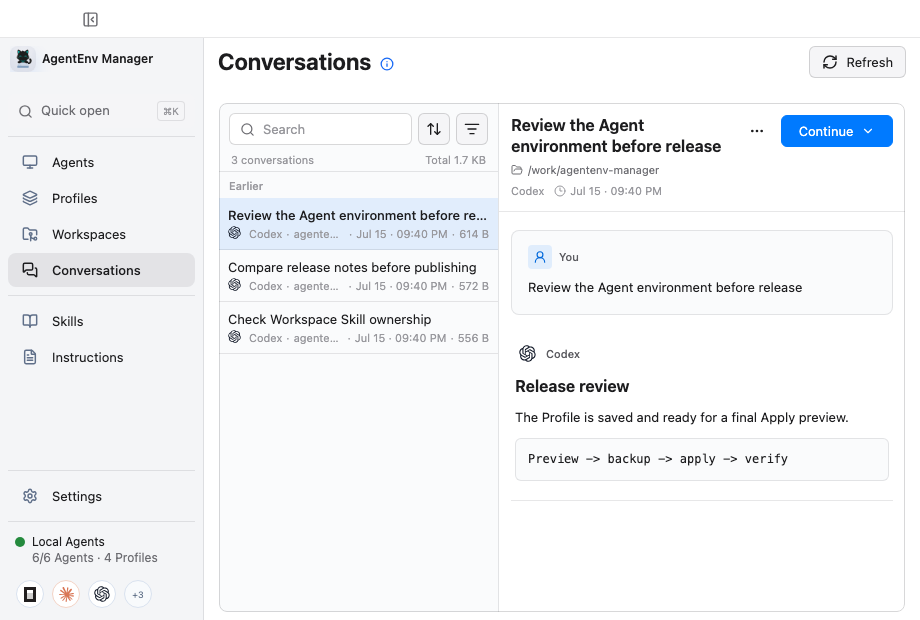The width and height of the screenshot is (920, 620).
Task: Click the ⌘K shortcut badge
Action: point(171,111)
